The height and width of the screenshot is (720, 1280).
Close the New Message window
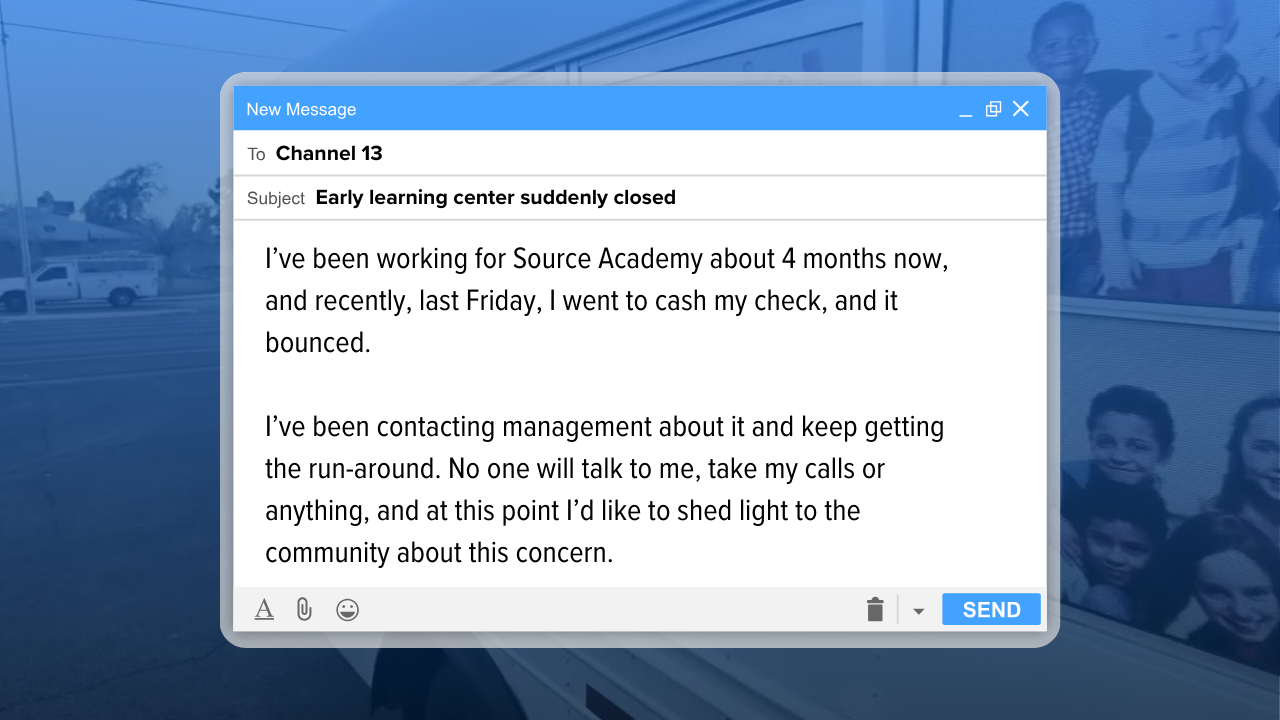tap(1020, 109)
